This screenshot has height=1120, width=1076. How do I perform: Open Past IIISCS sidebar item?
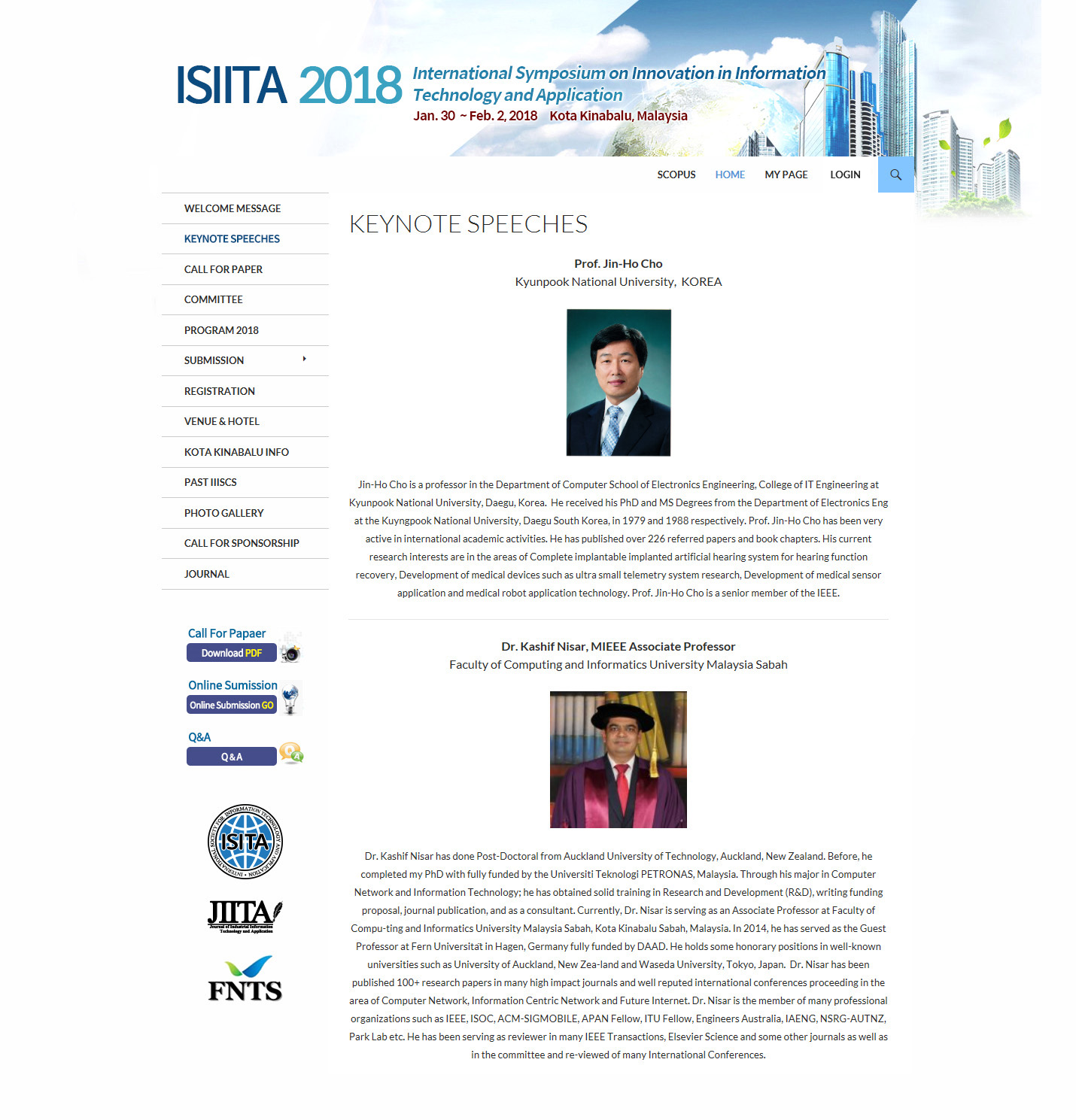(x=245, y=482)
